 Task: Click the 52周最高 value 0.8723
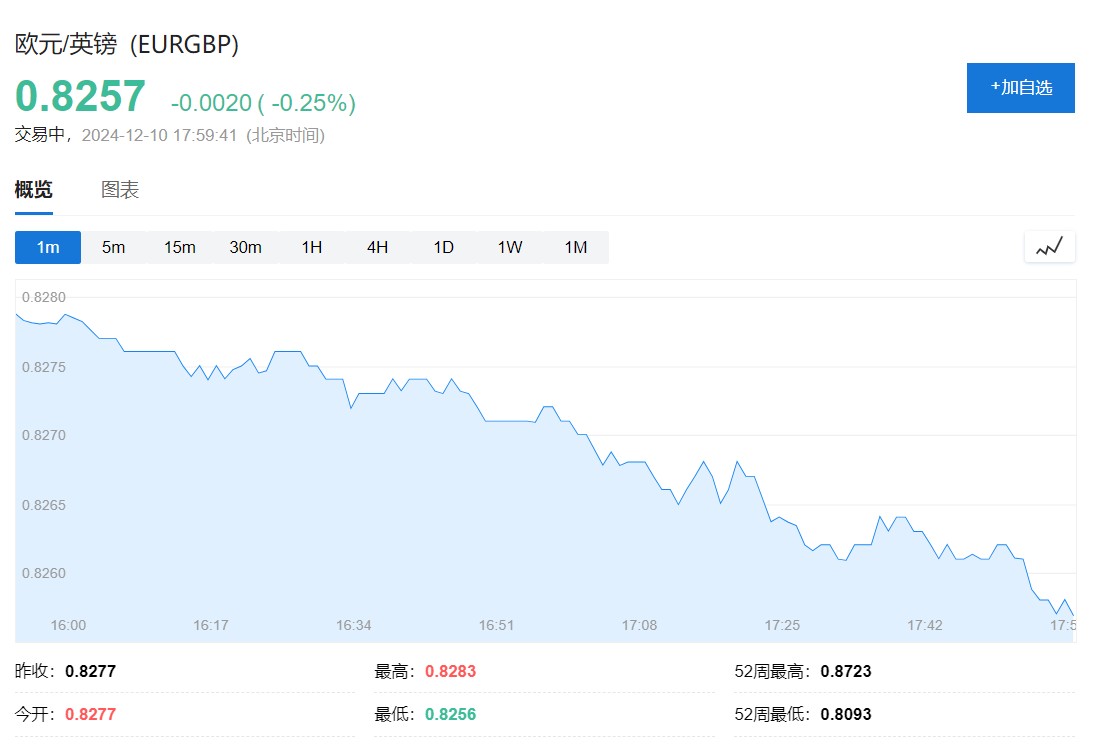(x=846, y=671)
